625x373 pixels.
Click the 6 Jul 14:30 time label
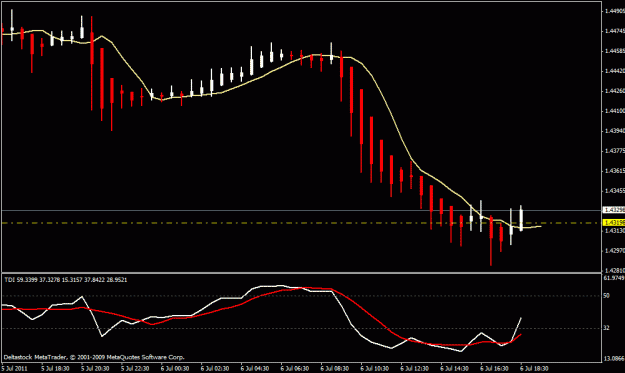(x=454, y=369)
